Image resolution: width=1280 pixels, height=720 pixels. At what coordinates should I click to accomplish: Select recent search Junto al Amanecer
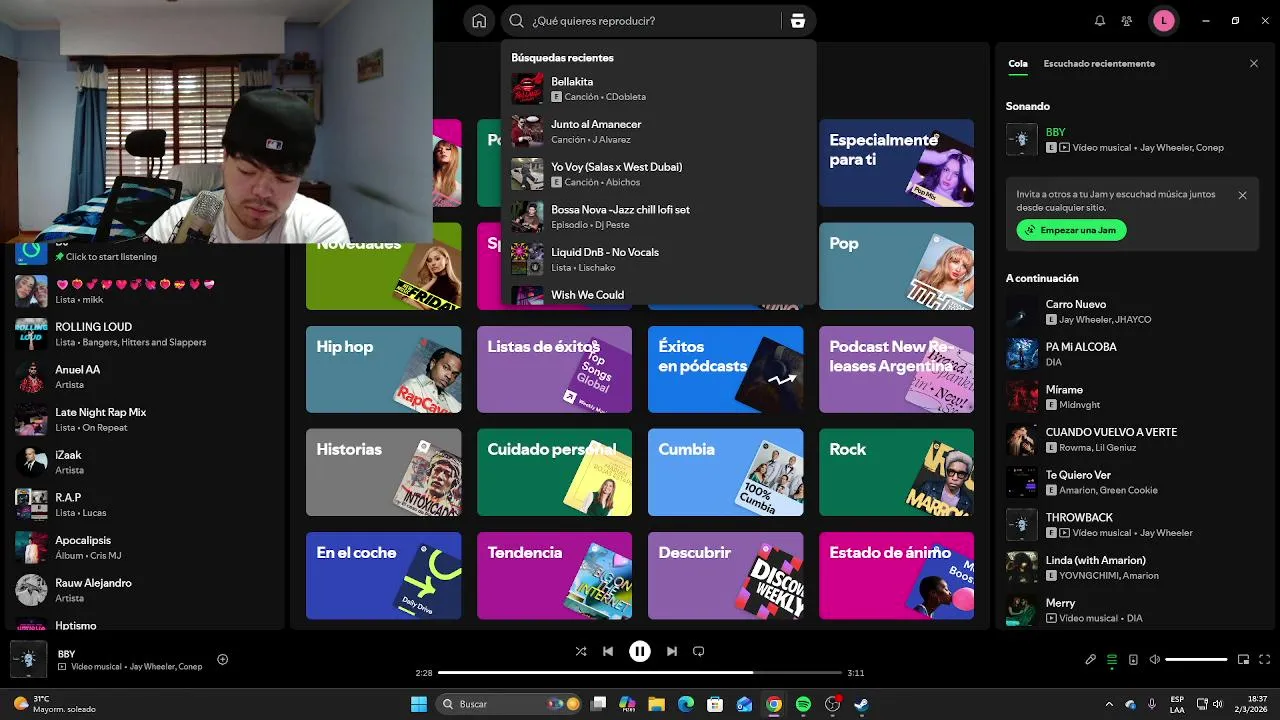coord(658,132)
